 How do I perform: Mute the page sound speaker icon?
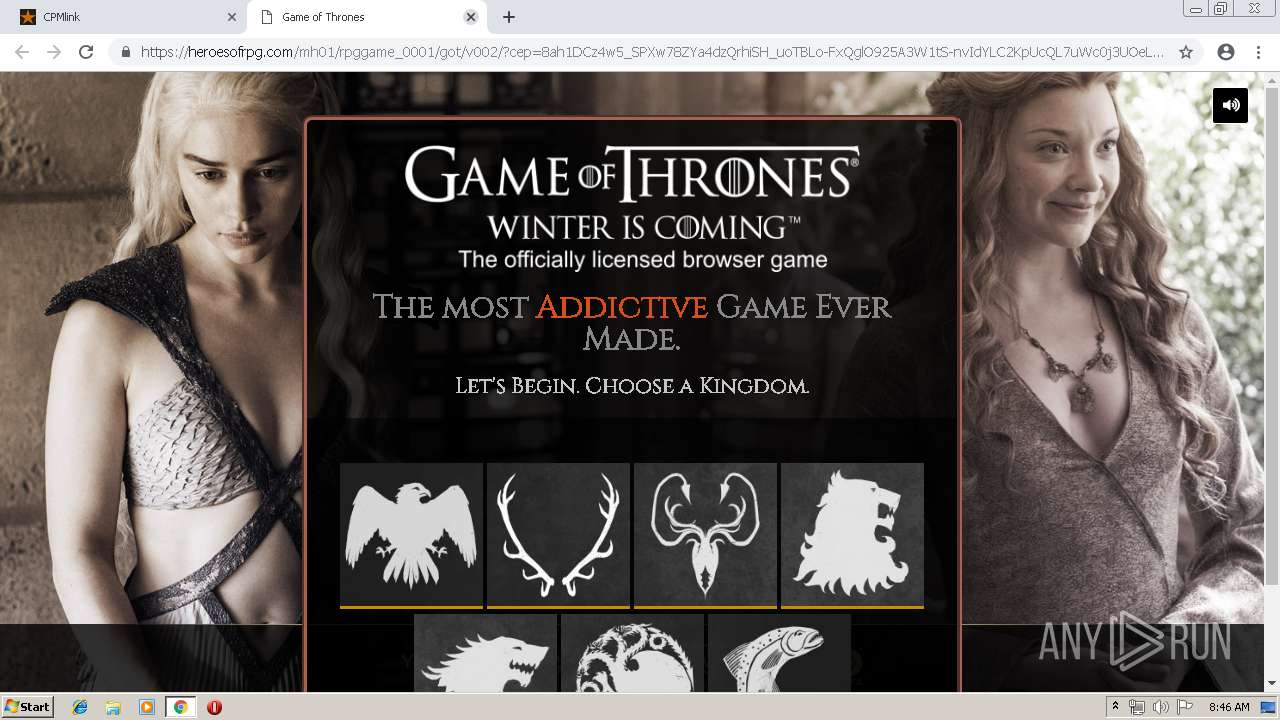(x=1230, y=105)
